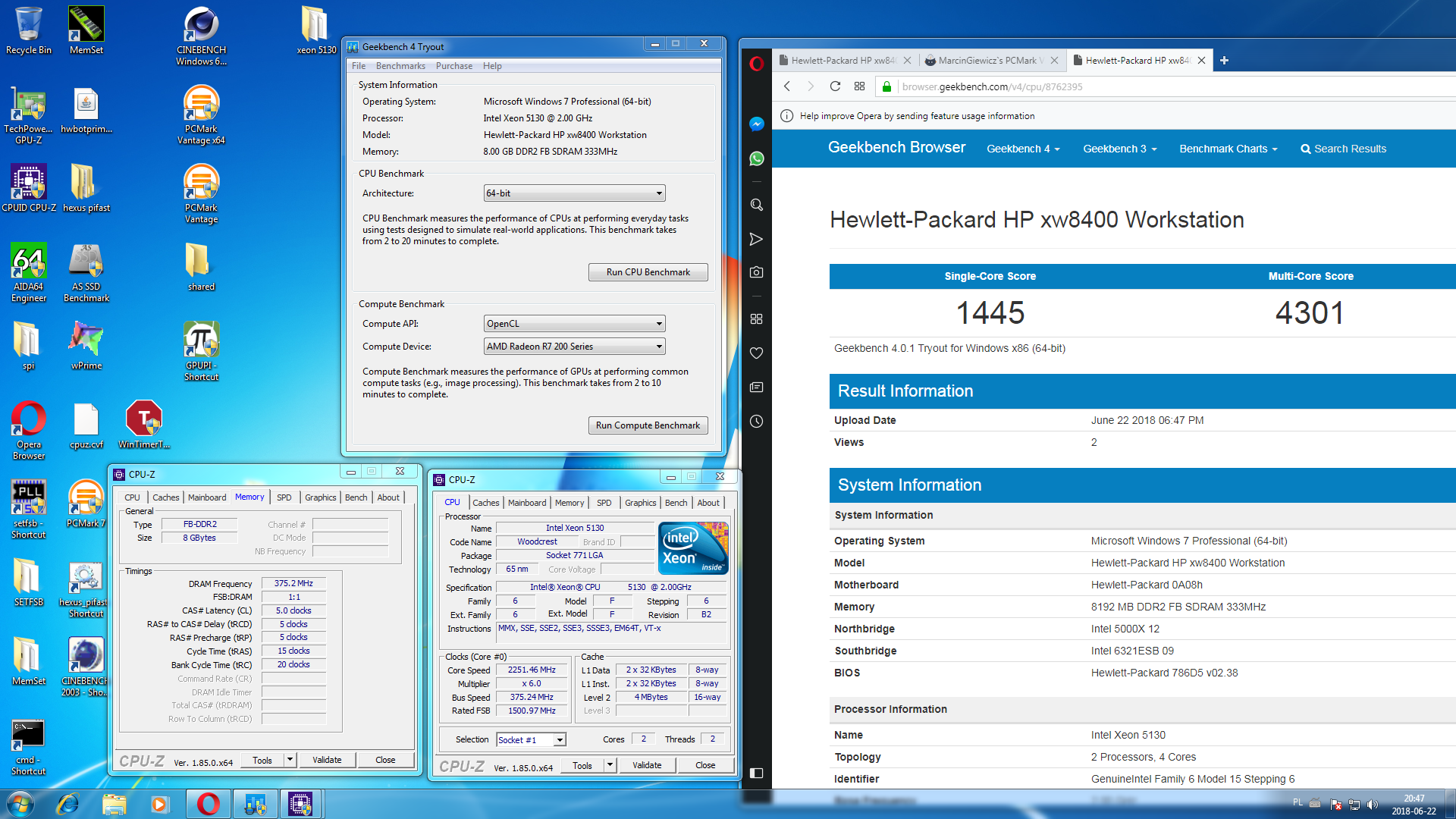
Task: Go back in Opera browser
Action: tap(787, 86)
